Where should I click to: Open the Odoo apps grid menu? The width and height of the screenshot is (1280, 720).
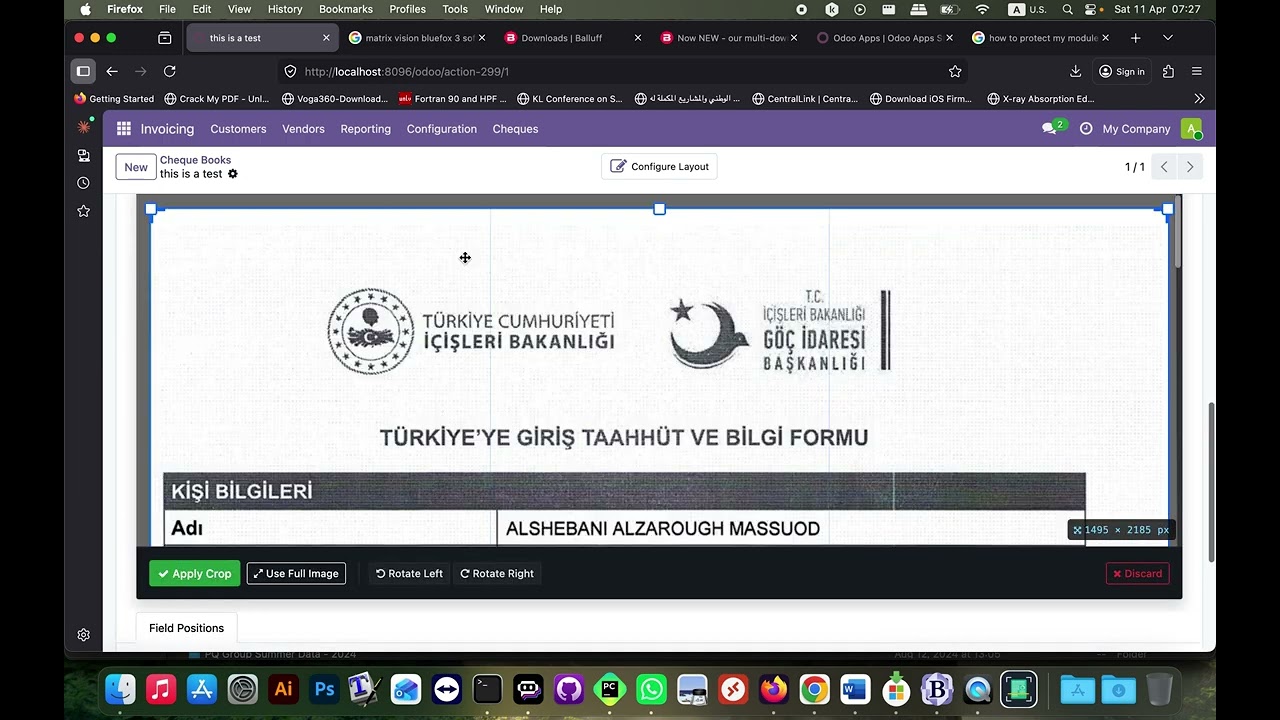click(x=124, y=129)
